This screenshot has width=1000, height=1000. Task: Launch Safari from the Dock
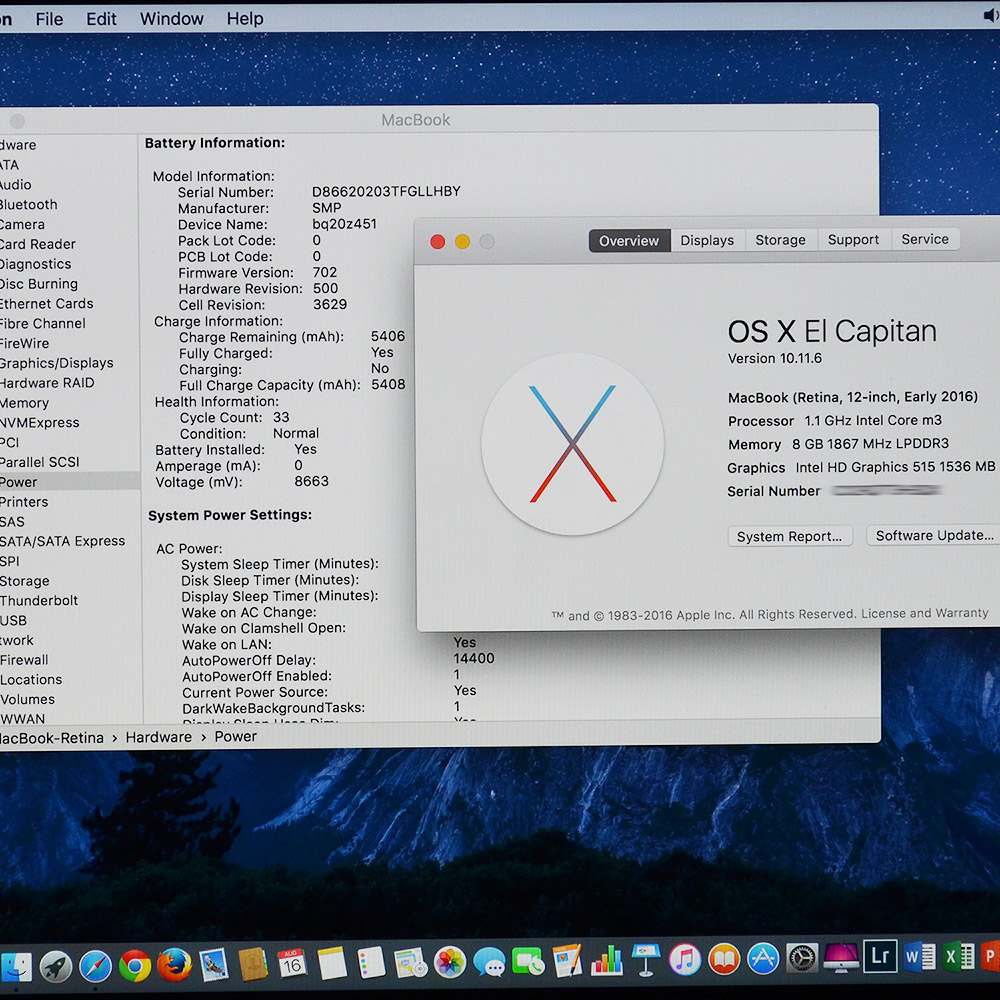(96, 967)
